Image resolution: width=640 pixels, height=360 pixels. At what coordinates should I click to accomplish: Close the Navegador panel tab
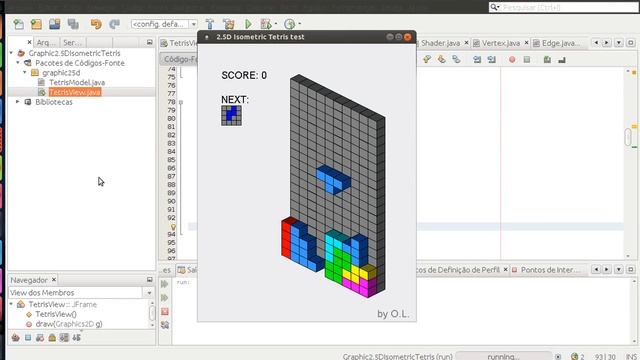click(53, 280)
